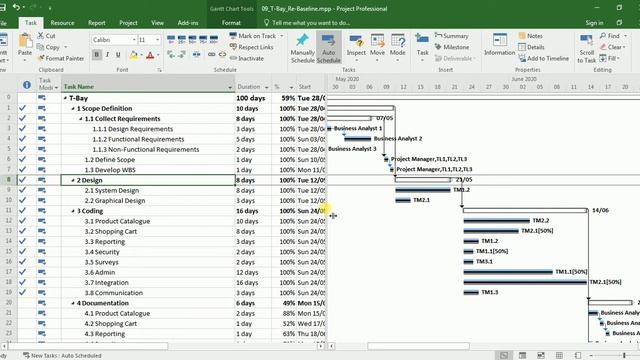Collapse the T-Bay project summary row

point(65,98)
